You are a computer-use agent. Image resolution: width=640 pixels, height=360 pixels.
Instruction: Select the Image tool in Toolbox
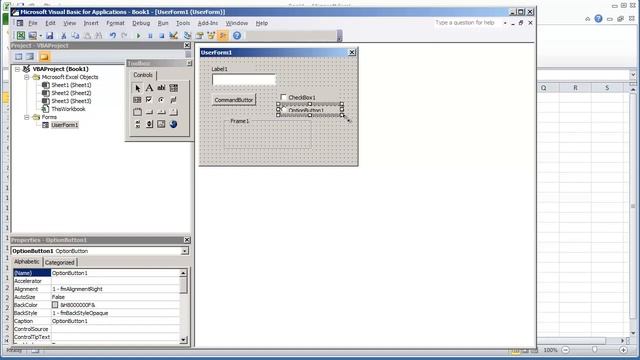pos(161,124)
